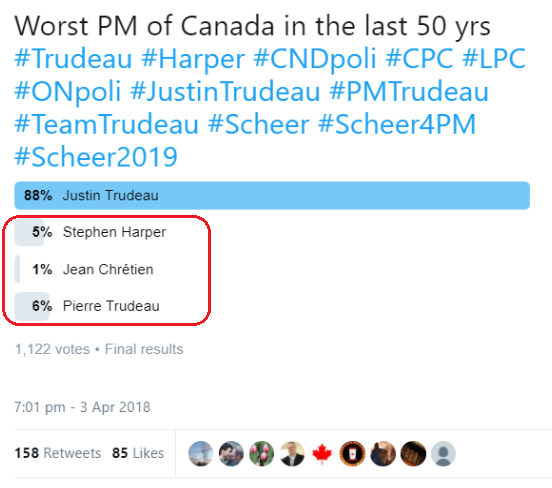
Task: Click the first liker's avatar
Action: coord(201,453)
